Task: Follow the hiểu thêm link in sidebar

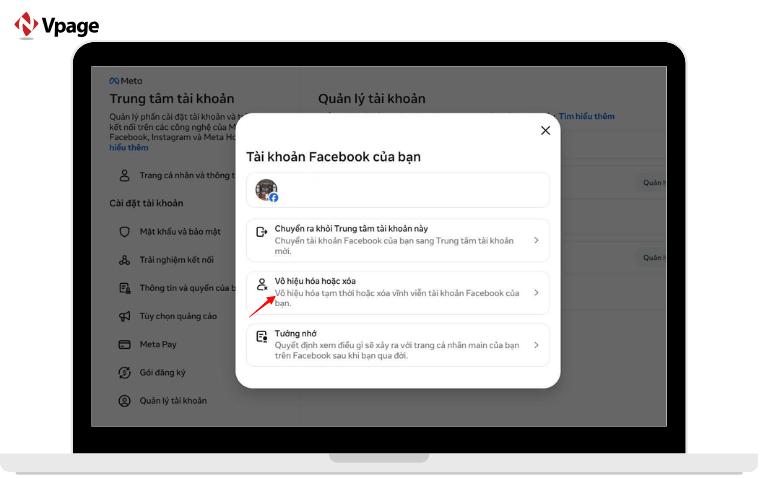Action: tap(129, 147)
